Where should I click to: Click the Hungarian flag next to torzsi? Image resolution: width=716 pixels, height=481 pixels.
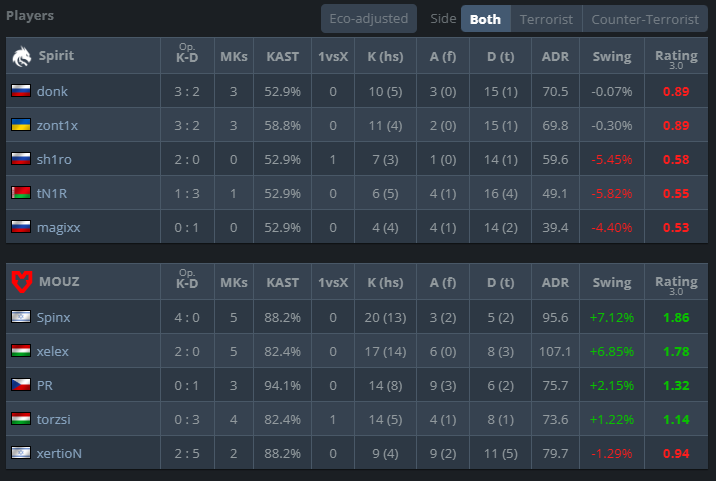[21, 418]
